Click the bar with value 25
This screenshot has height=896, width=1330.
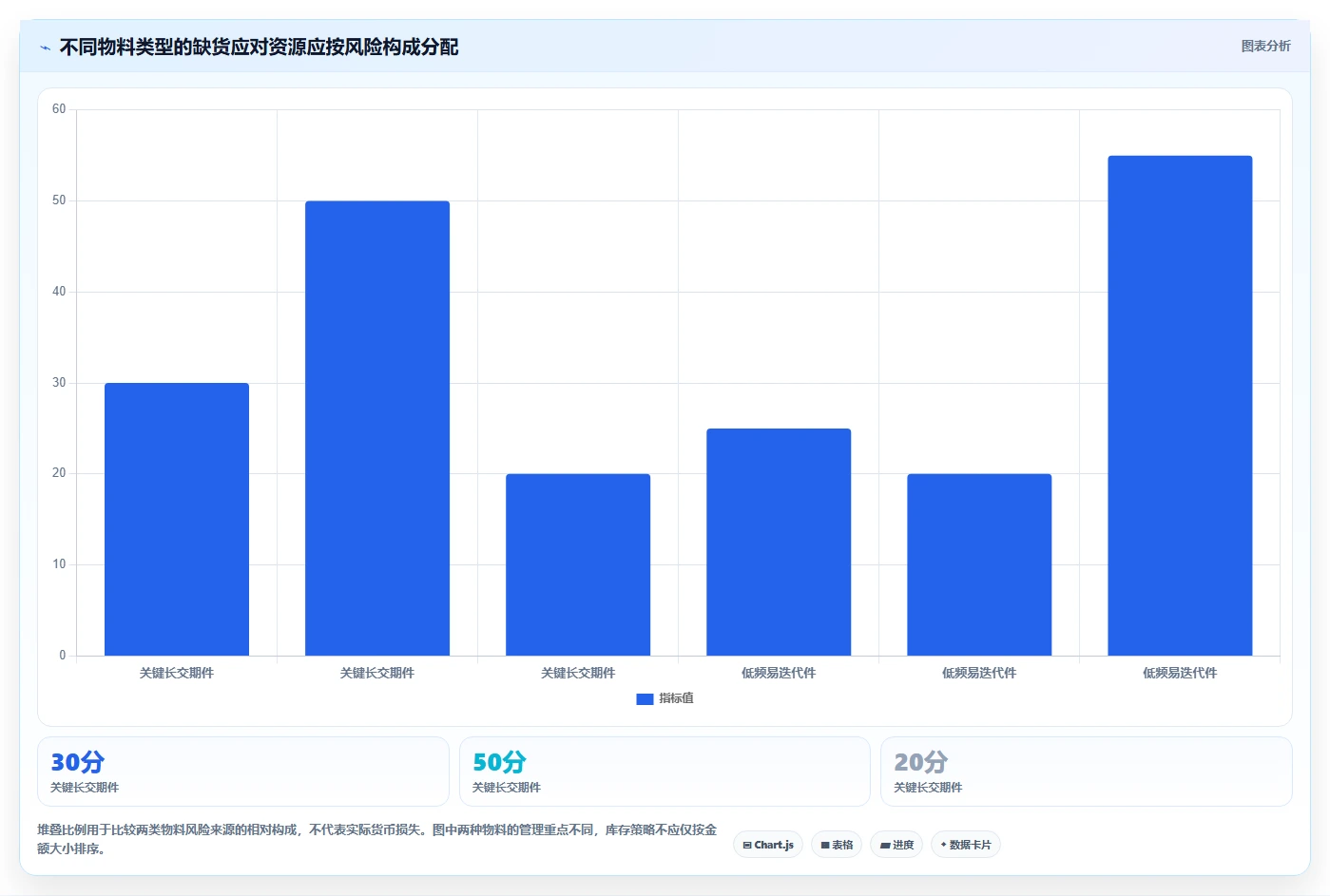(x=779, y=542)
